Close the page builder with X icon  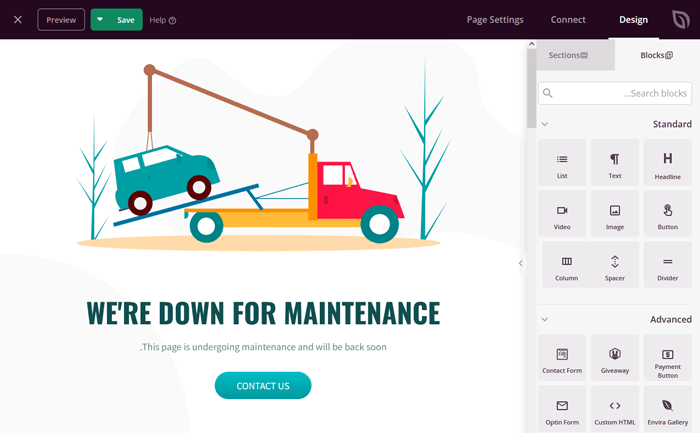pos(18,20)
